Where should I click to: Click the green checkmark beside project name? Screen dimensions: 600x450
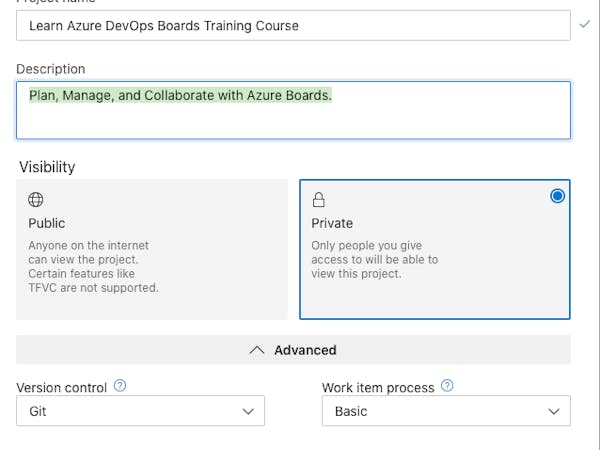coord(584,24)
